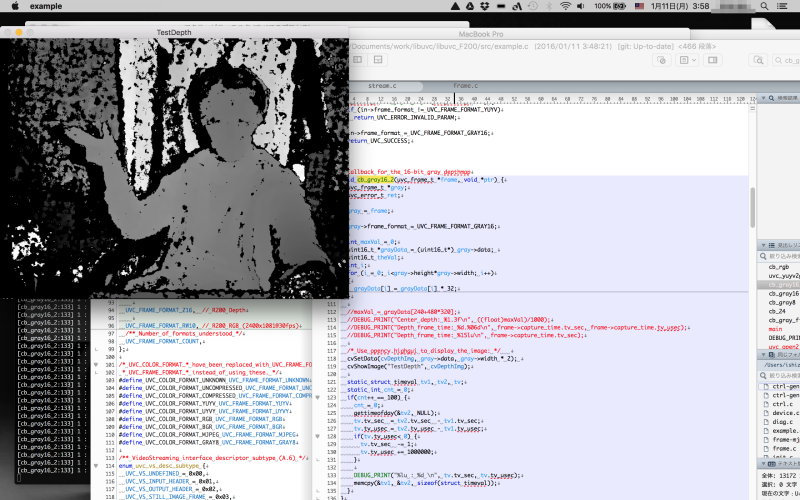Select uvc_open2 in the outline list
Viewport: 800px width, 500px height.
784,346
